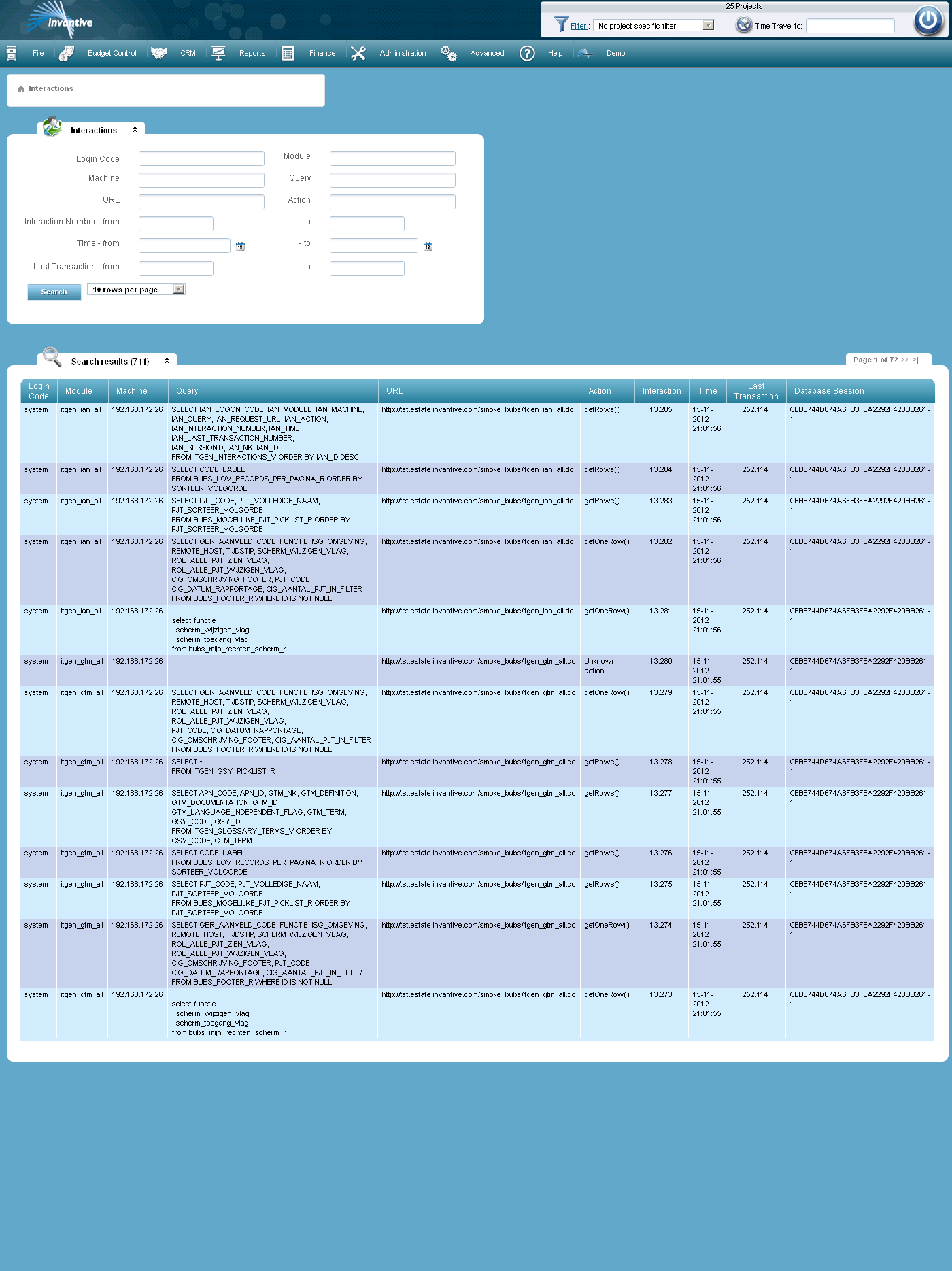Click the Time Travel globe icon

click(744, 25)
